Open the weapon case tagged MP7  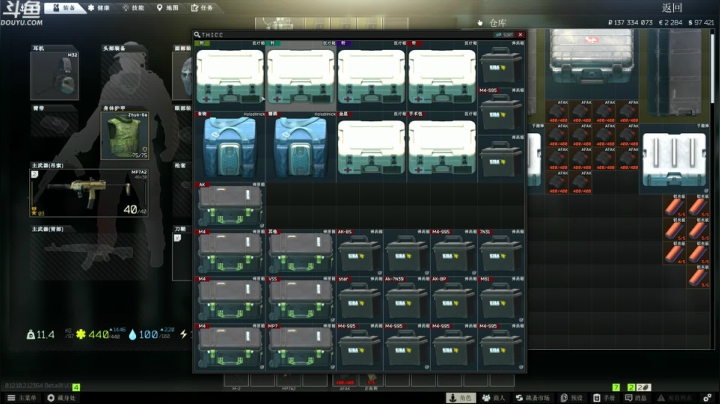(301, 348)
